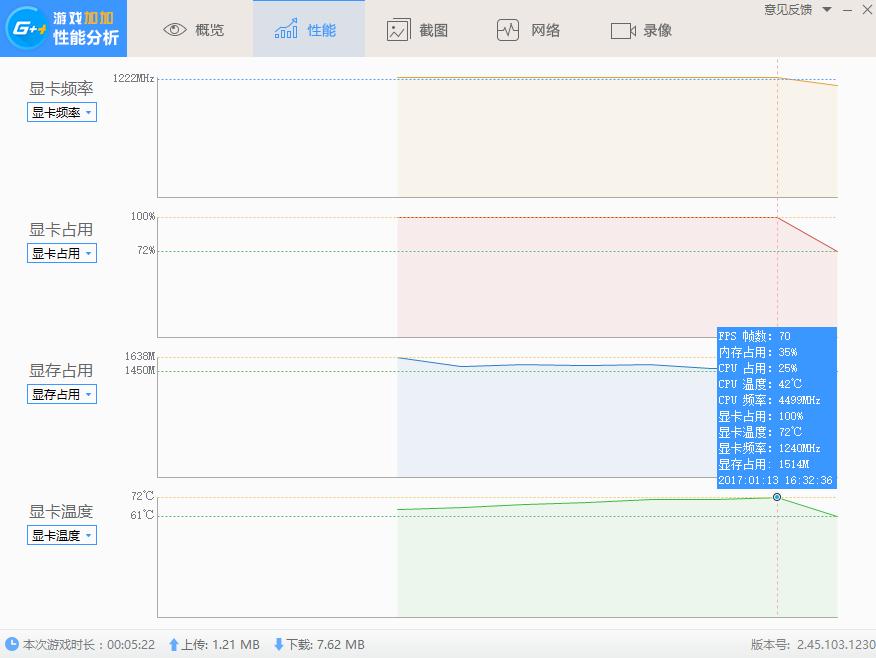Click the 意见反馈 feedback link
This screenshot has height=658, width=876.
point(786,10)
